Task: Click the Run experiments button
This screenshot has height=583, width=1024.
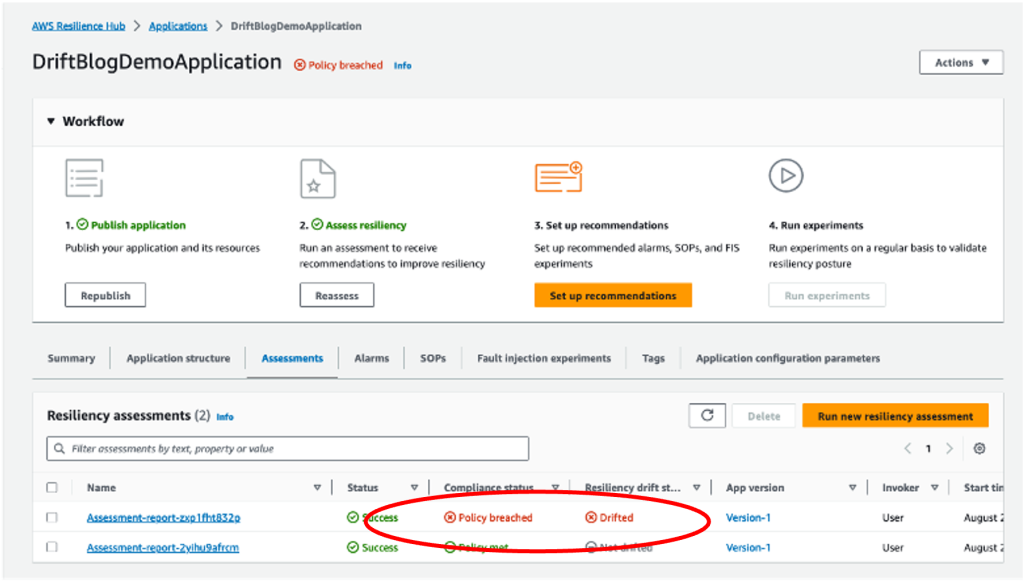Action: pos(827,295)
